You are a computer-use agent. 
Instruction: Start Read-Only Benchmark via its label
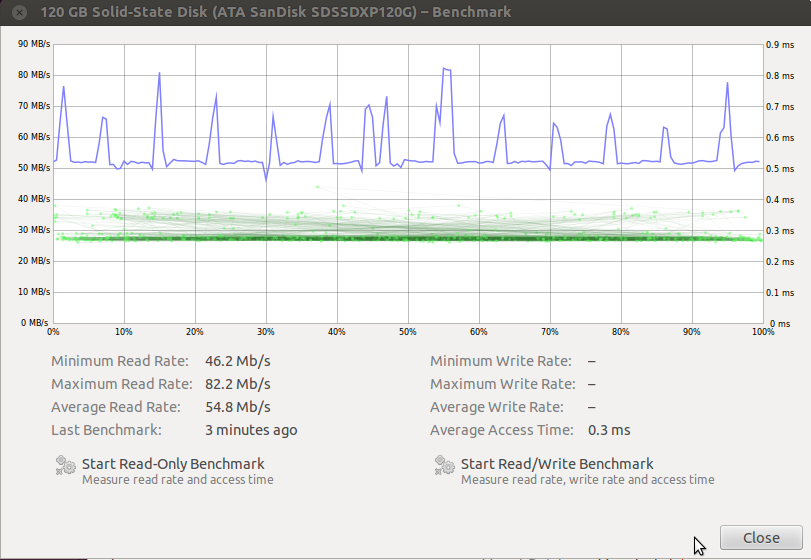tap(173, 464)
